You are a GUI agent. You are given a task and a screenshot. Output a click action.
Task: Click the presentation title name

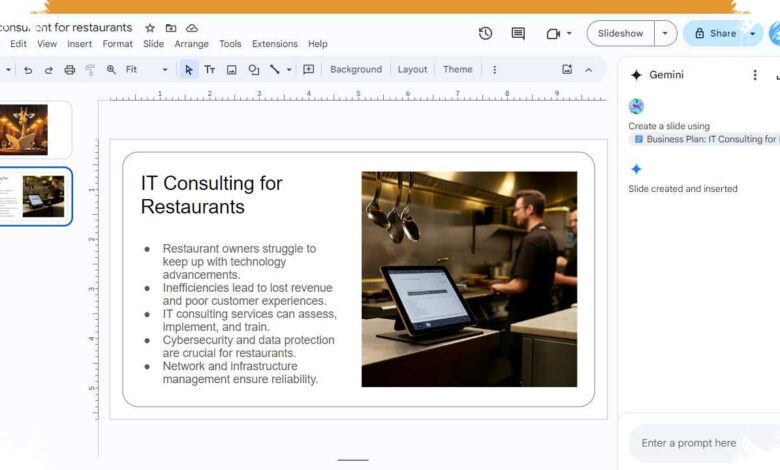(x=66, y=28)
